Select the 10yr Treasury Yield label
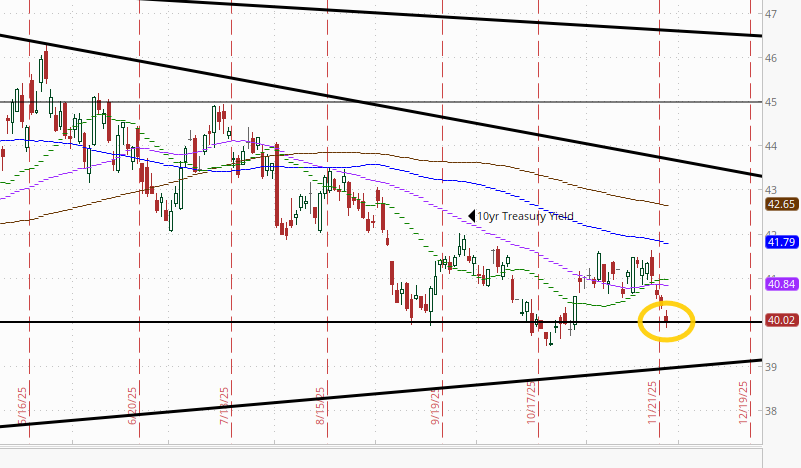 coord(525,216)
